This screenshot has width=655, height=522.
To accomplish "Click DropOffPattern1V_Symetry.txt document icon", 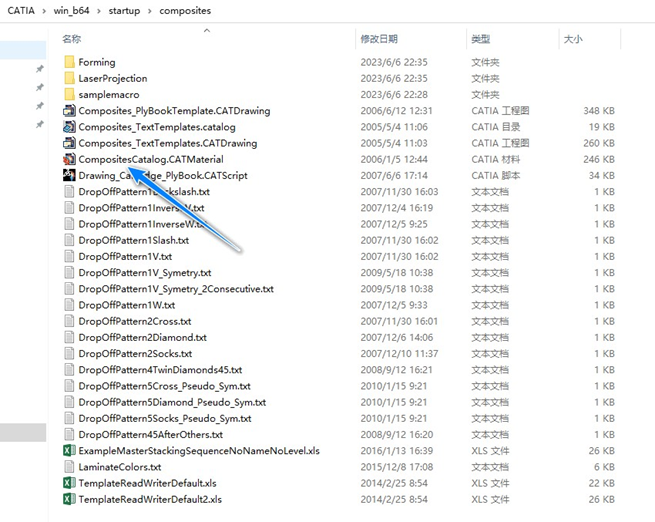I will pyautogui.click(x=69, y=273).
